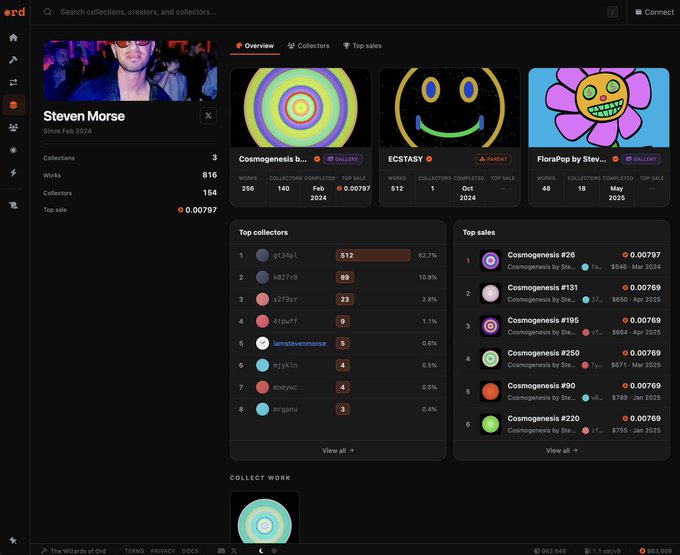Go to Home via the sidebar house icon
680x555 pixels.
[13, 38]
